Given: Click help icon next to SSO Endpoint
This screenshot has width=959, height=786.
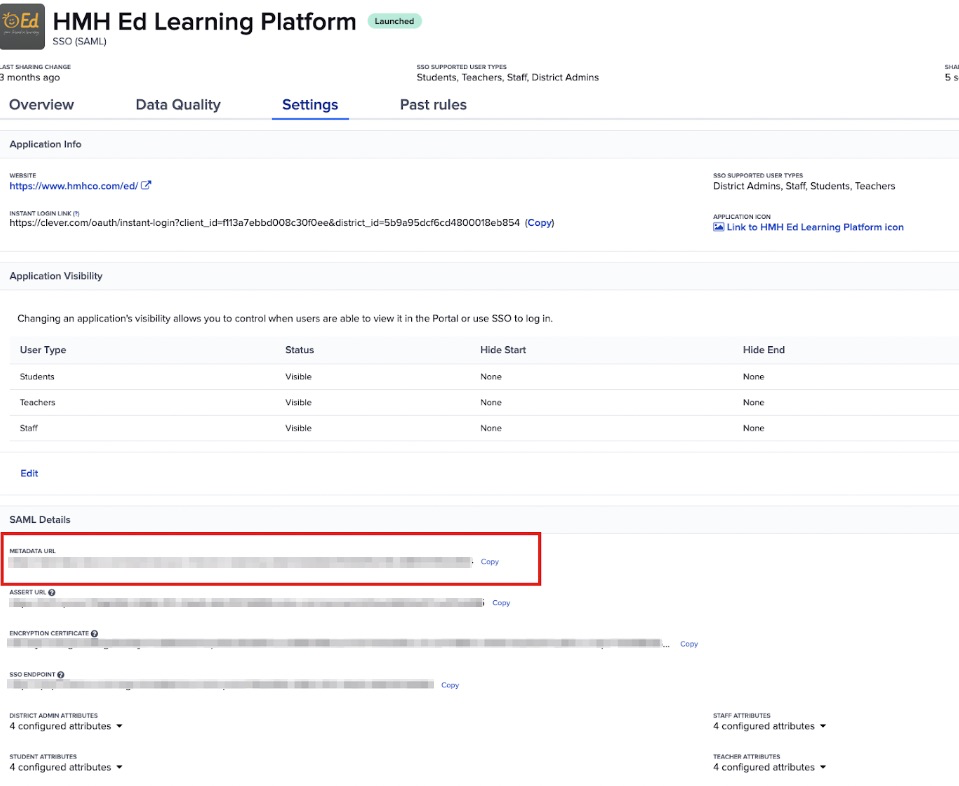Looking at the screenshot, I should 60,675.
